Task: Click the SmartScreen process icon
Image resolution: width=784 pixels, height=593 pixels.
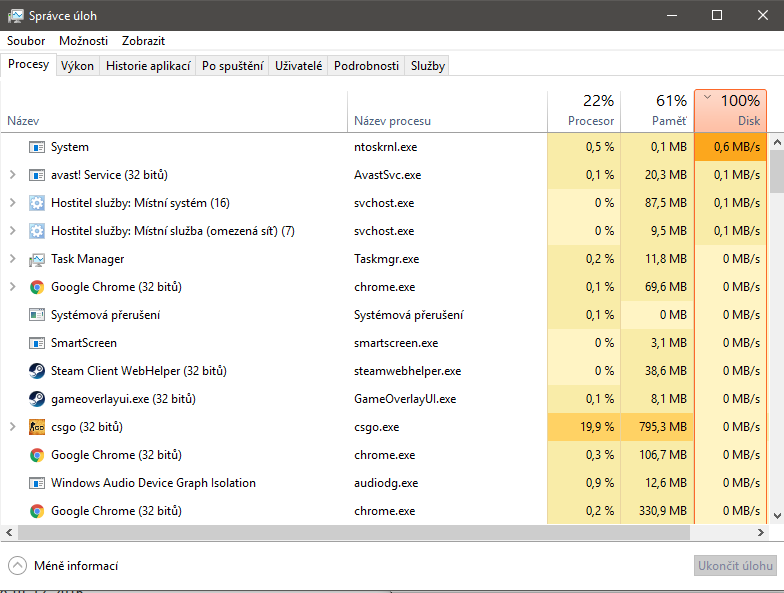Action: pos(37,343)
